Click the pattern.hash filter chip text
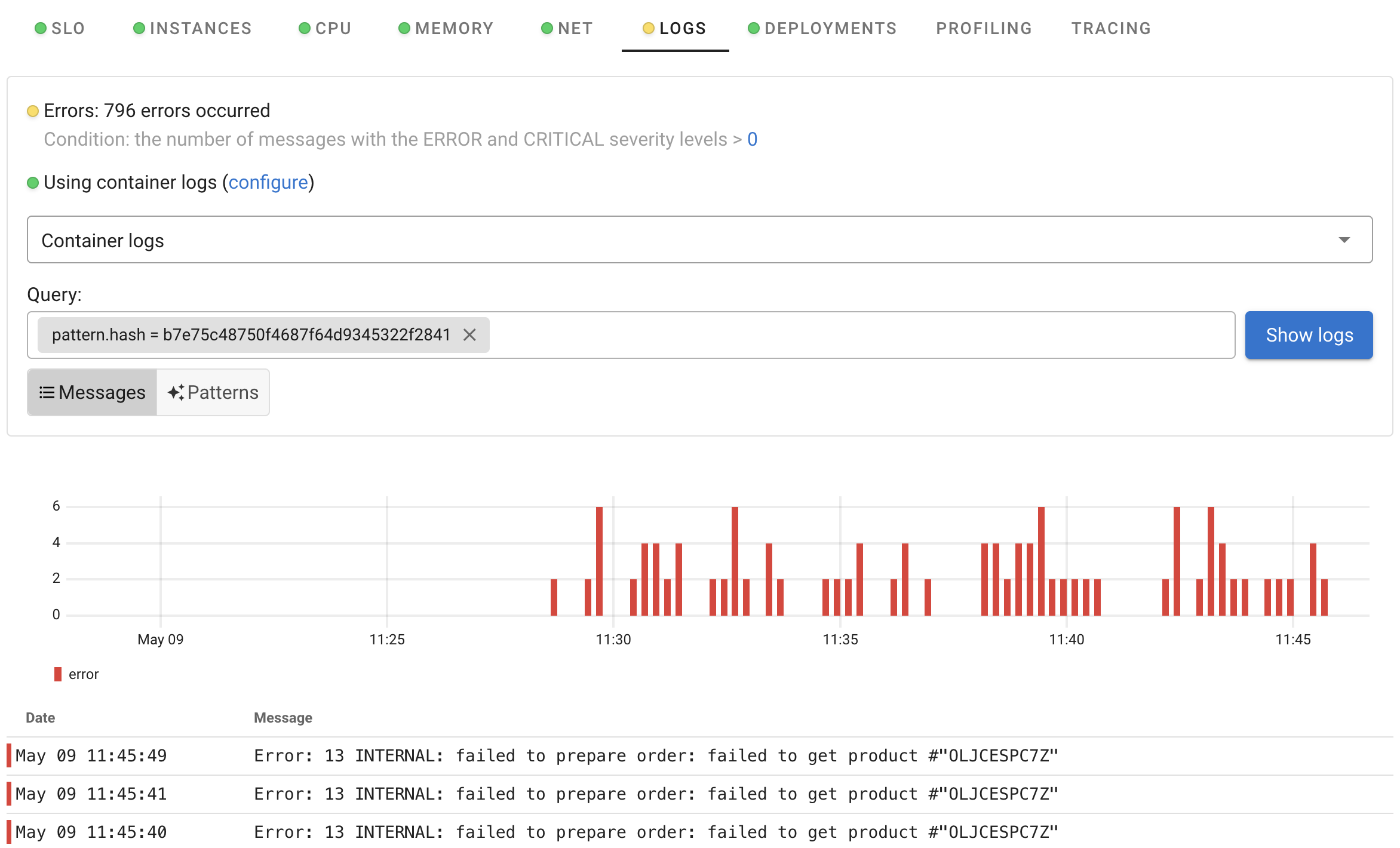 tap(251, 335)
